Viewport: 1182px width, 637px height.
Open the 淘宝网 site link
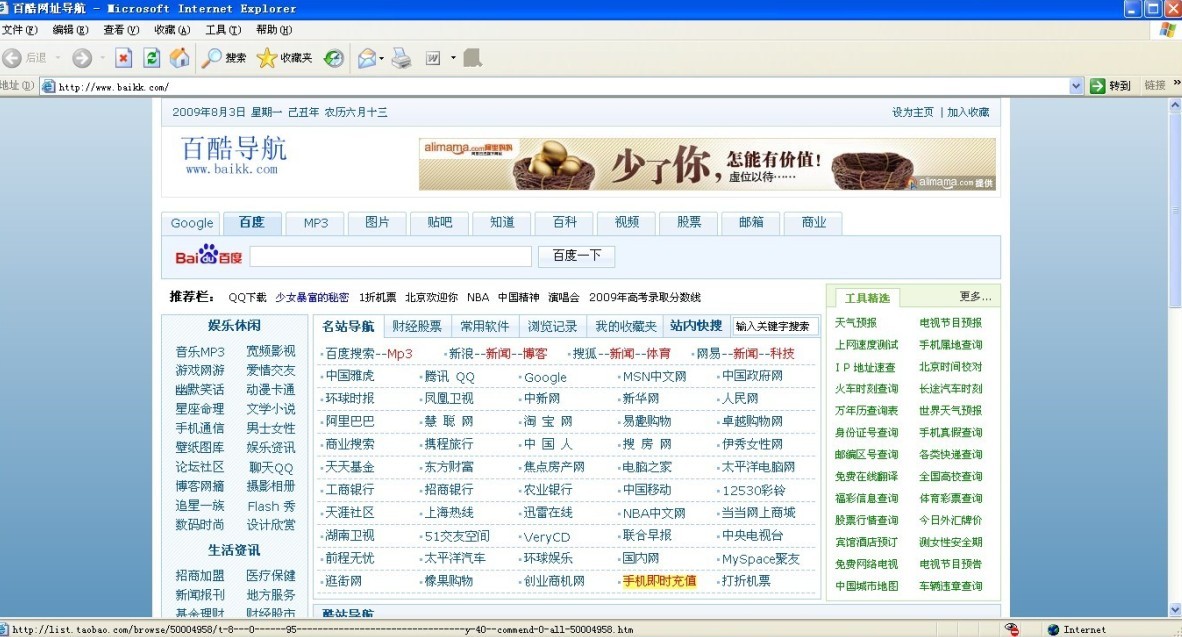coord(548,421)
